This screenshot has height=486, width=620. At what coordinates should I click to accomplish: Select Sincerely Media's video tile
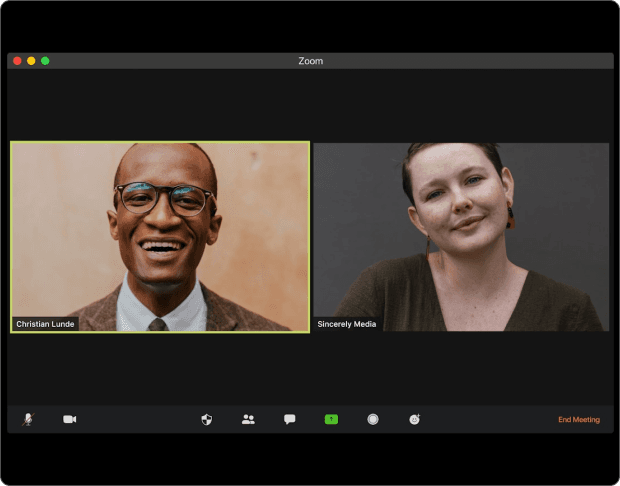click(x=461, y=235)
